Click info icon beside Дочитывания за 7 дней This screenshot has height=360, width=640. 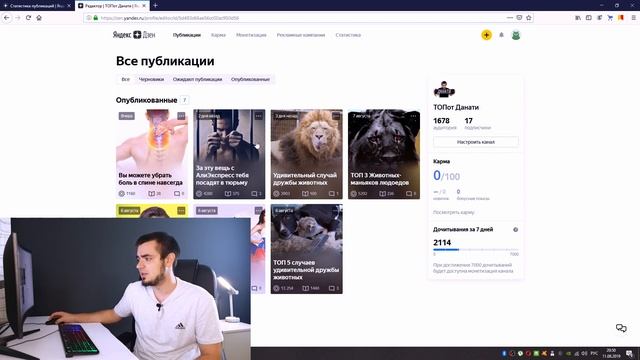pos(516,230)
